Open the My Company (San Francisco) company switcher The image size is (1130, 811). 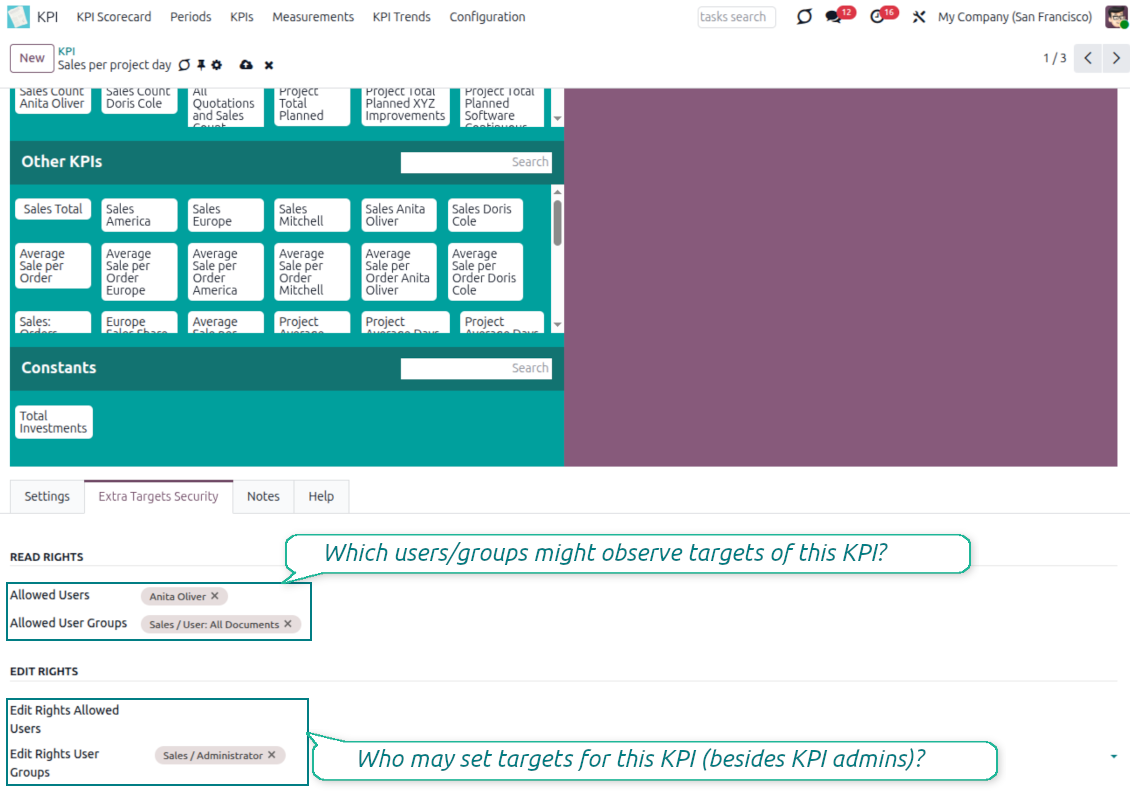pos(1014,17)
